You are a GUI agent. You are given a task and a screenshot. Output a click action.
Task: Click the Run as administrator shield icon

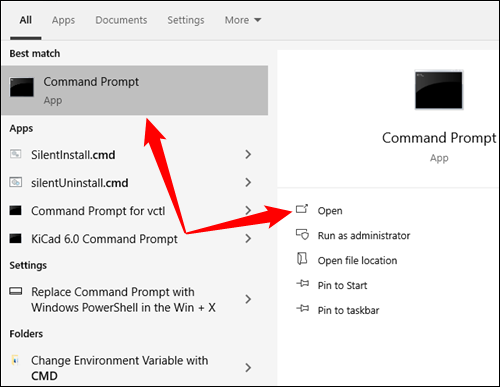[x=303, y=234]
